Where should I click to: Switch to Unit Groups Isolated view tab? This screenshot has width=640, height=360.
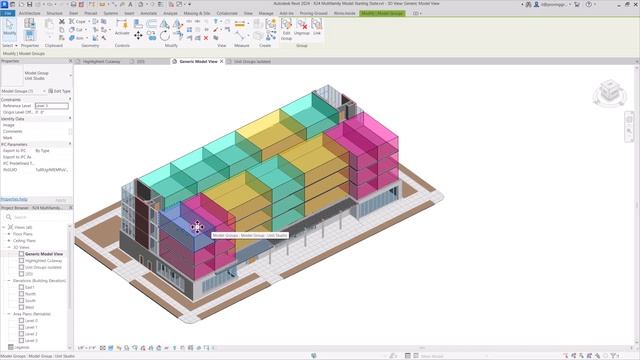point(252,62)
